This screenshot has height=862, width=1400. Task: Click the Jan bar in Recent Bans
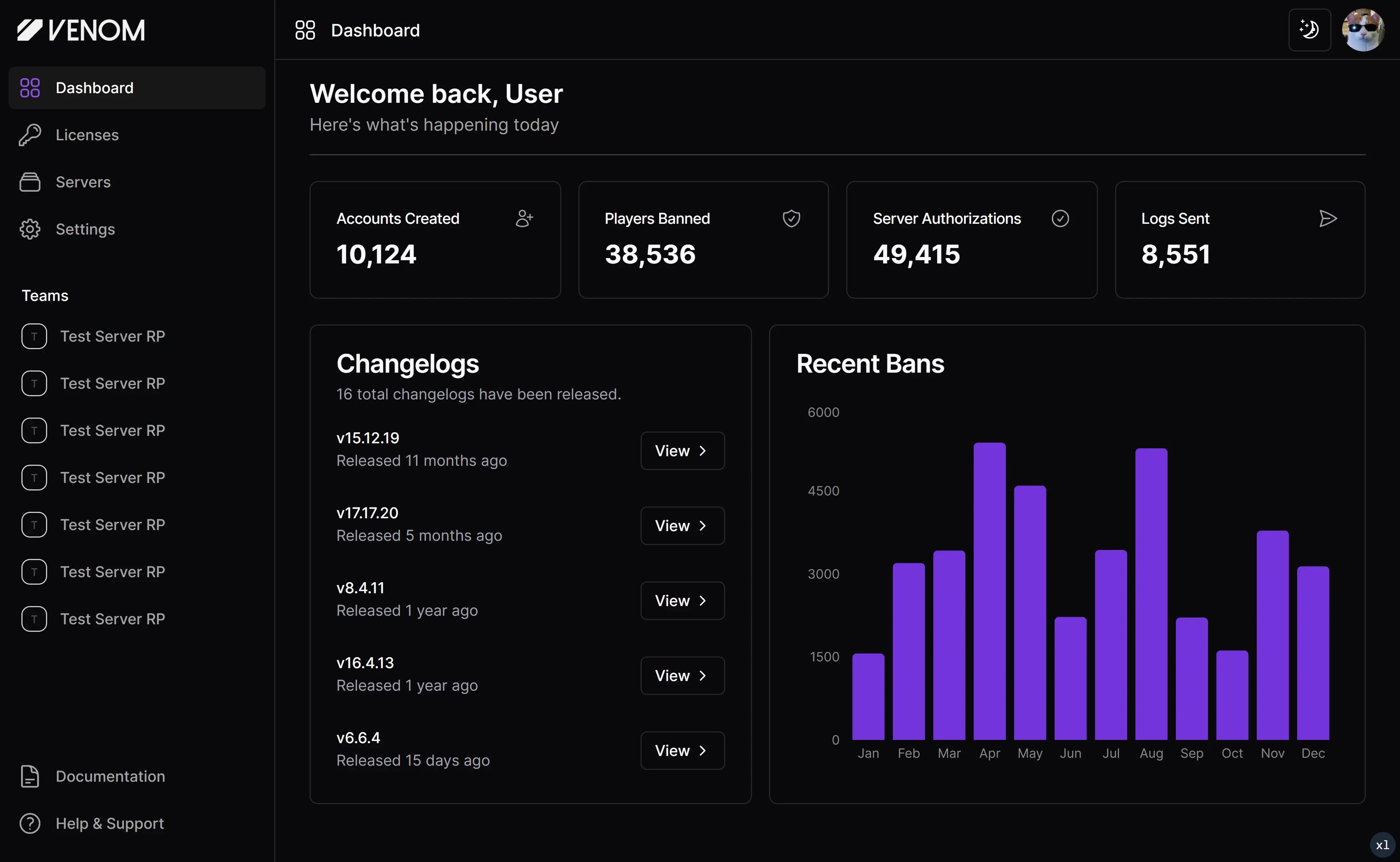pos(868,697)
